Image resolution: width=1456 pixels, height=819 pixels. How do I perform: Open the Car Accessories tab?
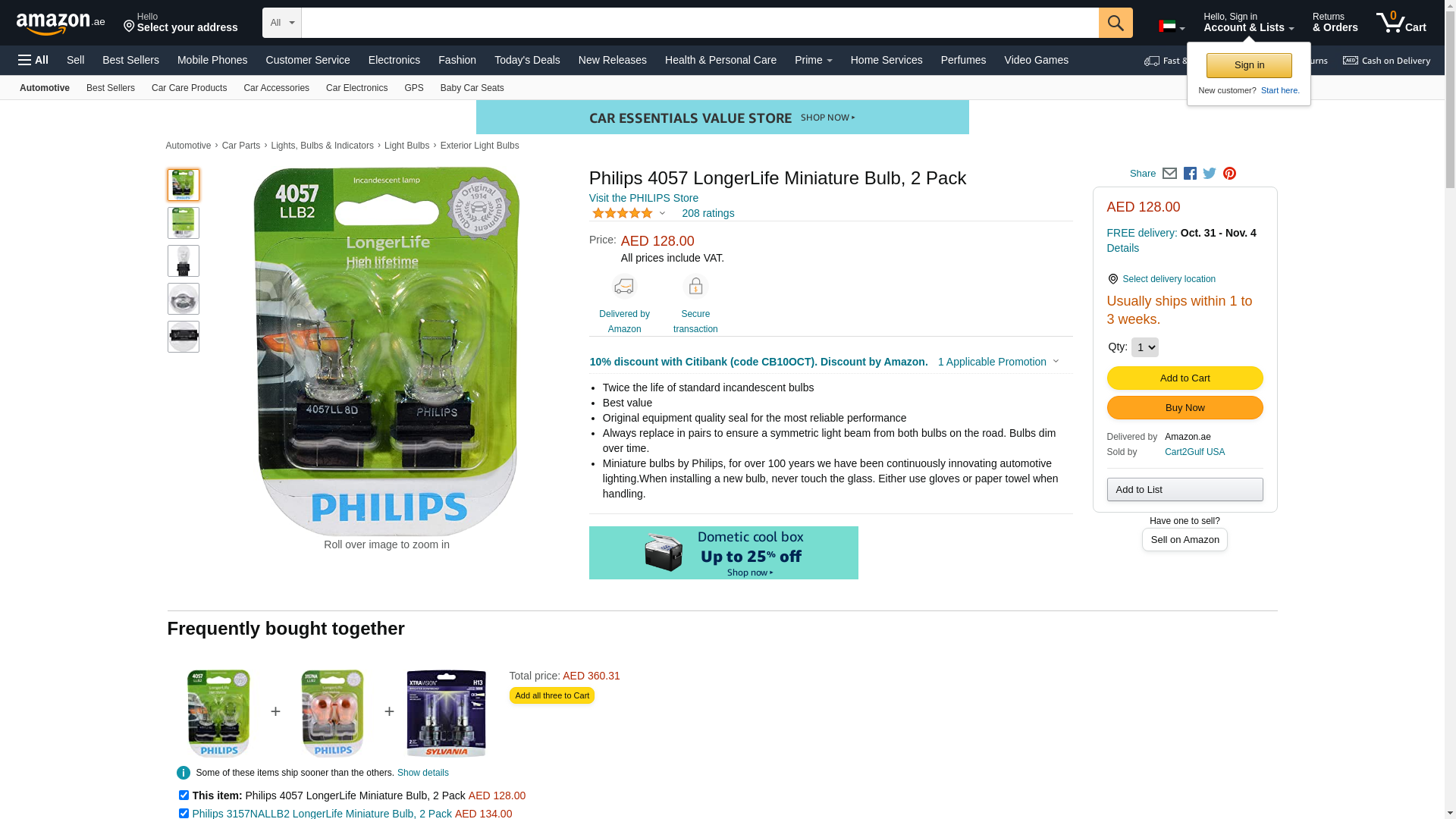(x=276, y=88)
